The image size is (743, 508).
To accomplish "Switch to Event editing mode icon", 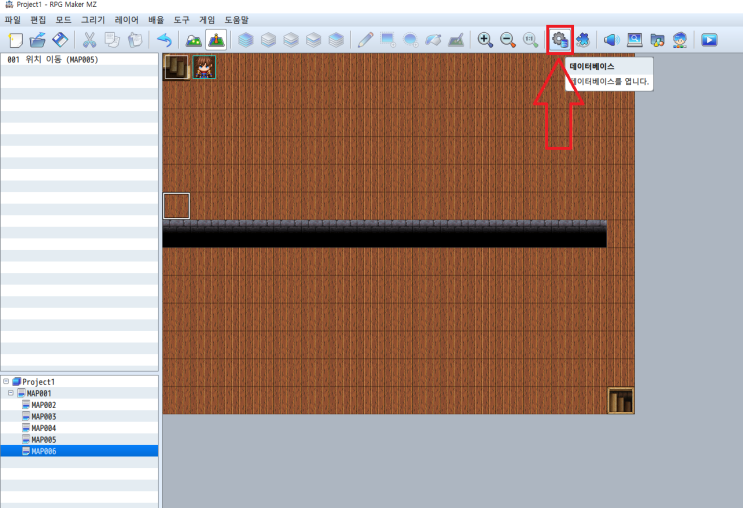I will pyautogui.click(x=216, y=40).
